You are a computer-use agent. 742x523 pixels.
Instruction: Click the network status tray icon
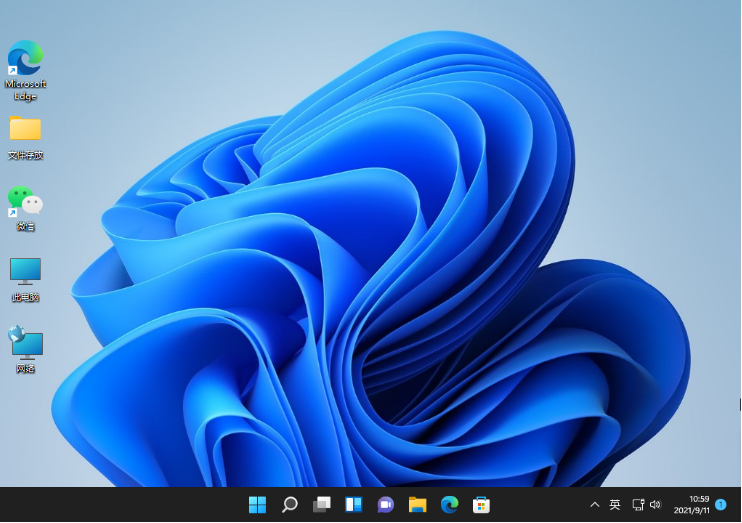pyautogui.click(x=638, y=505)
